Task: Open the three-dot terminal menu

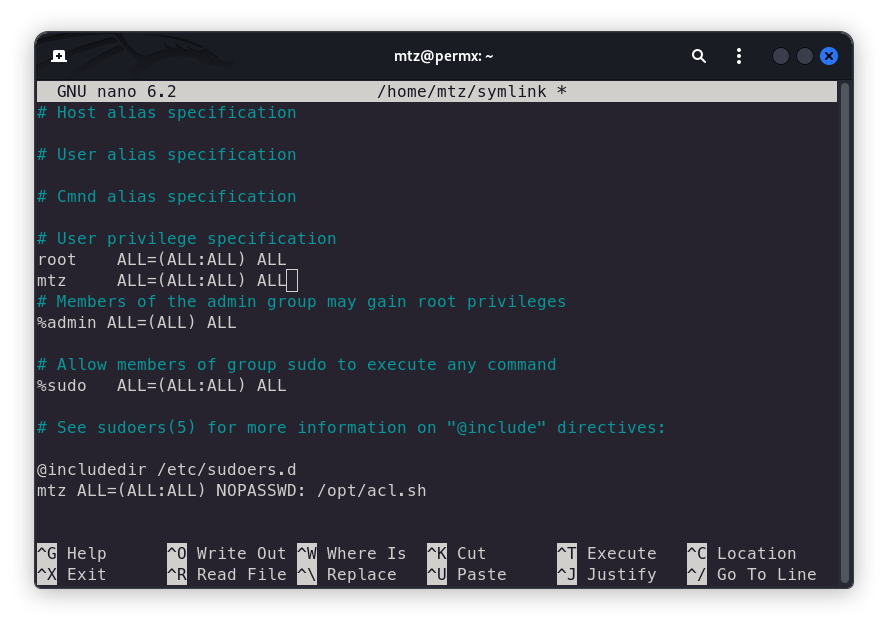Action: (739, 56)
